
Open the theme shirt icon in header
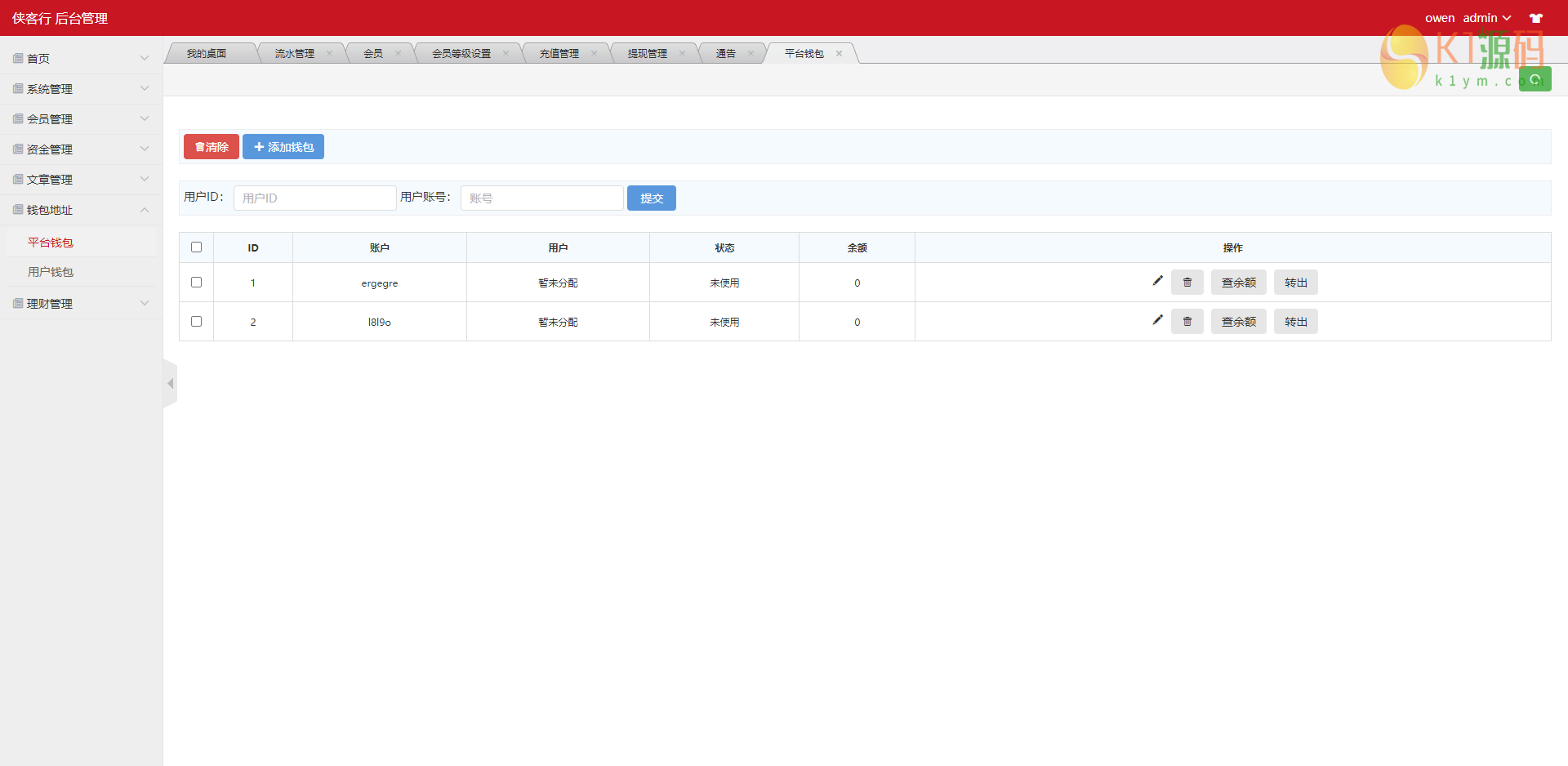1535,18
